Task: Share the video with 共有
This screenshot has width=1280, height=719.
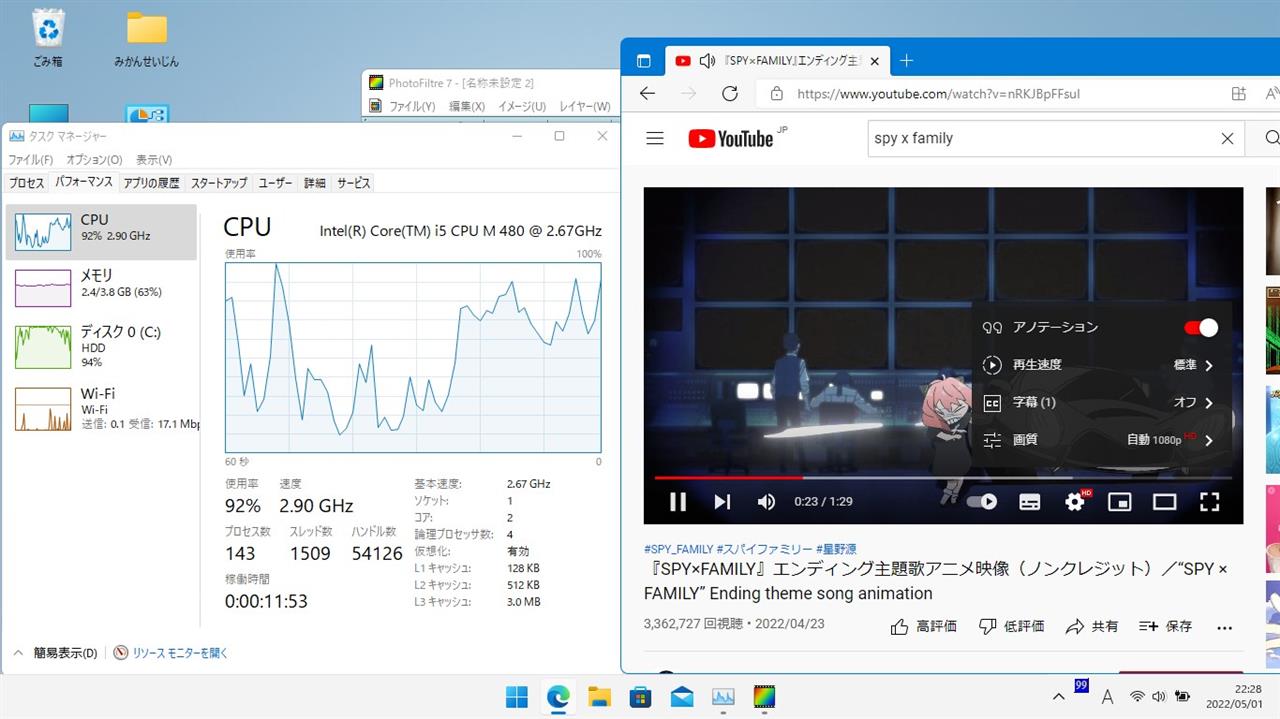Action: click(1092, 626)
